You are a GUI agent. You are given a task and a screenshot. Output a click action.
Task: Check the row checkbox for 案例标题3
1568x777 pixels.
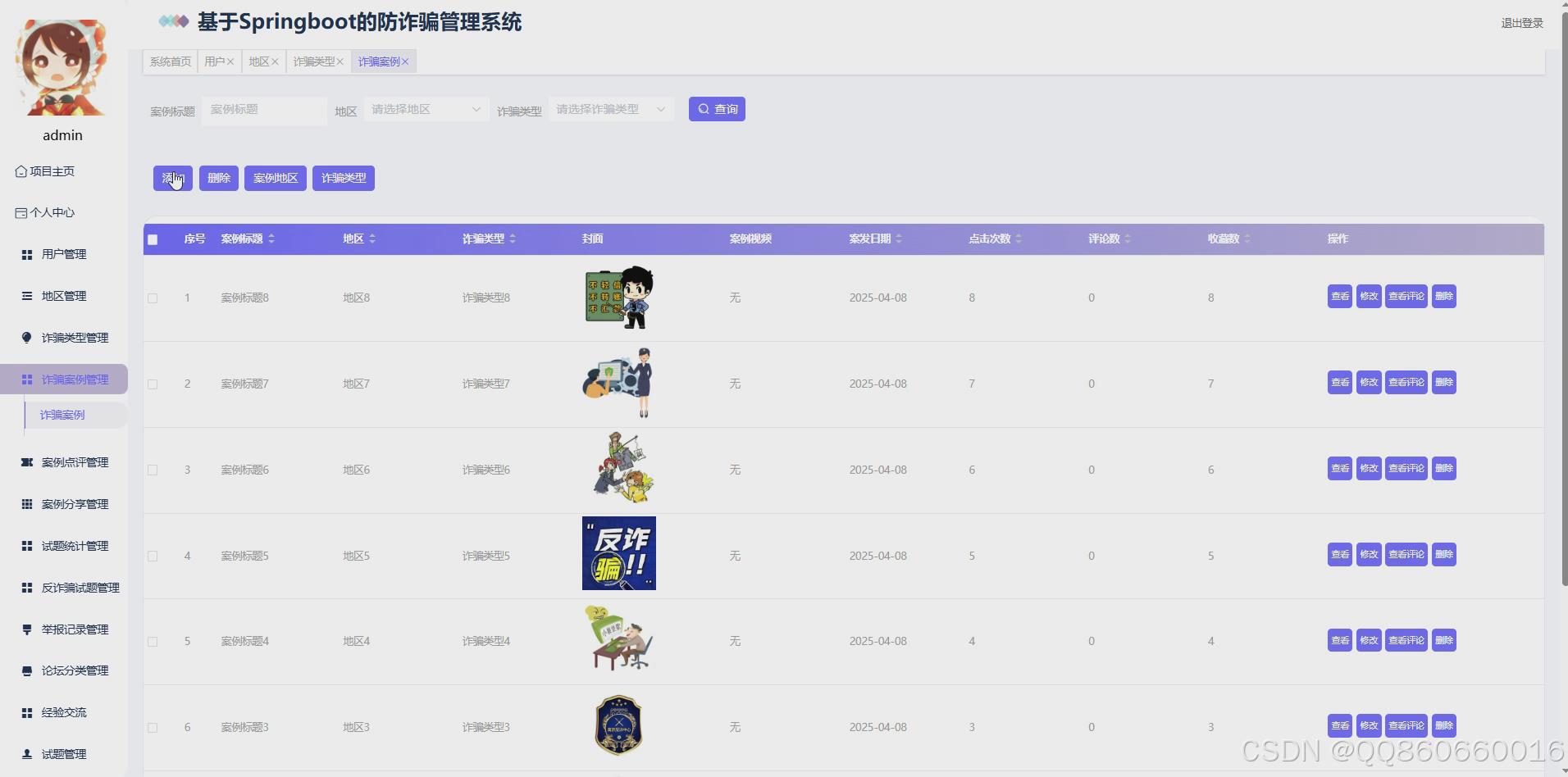point(153,728)
